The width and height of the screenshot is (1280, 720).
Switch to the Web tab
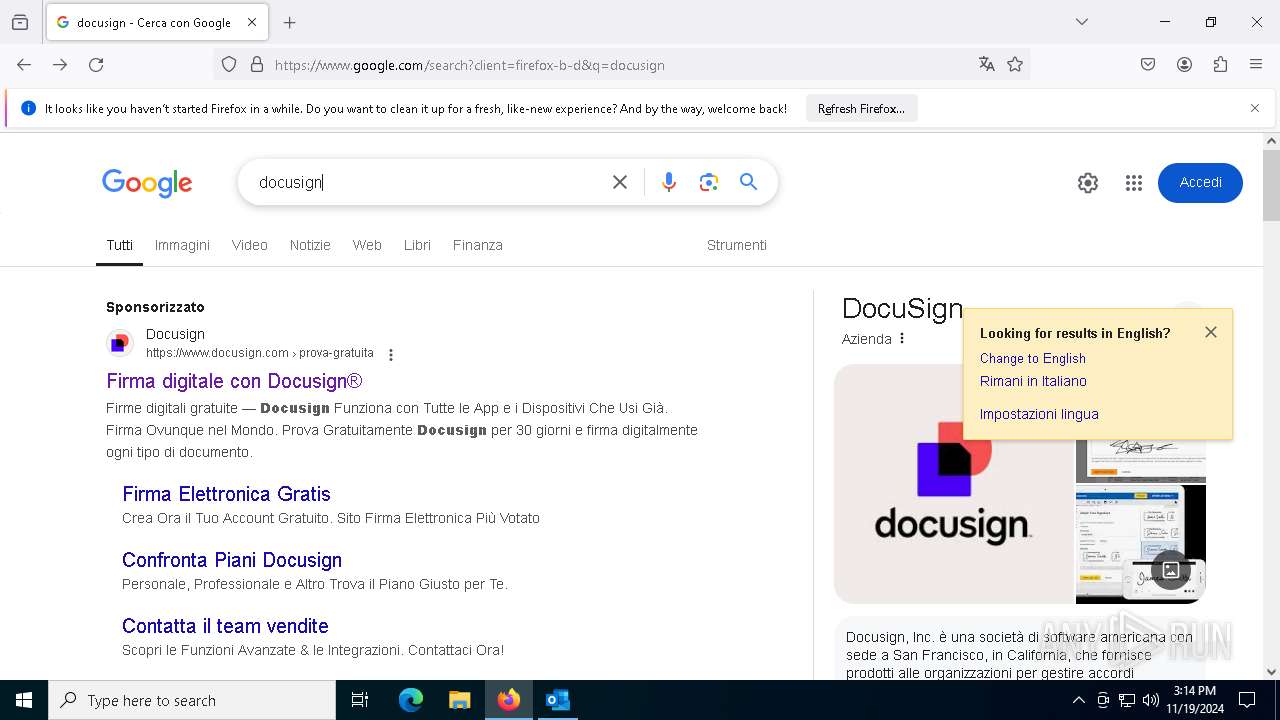367,245
